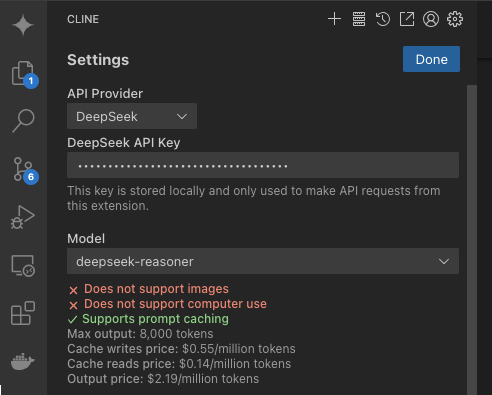This screenshot has width=492, height=395.
Task: Focus the DeepSeek API Key field
Action: [263, 165]
